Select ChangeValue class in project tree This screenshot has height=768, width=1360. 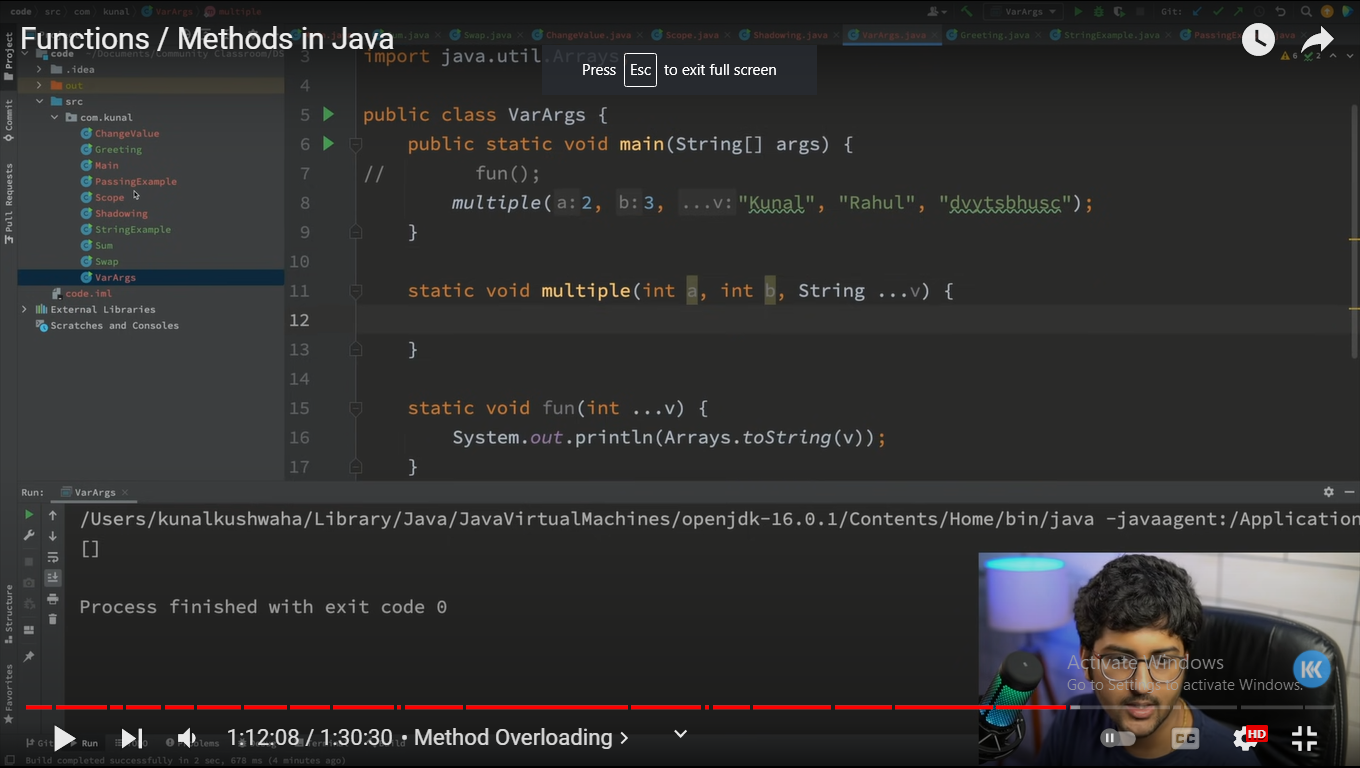(127, 133)
